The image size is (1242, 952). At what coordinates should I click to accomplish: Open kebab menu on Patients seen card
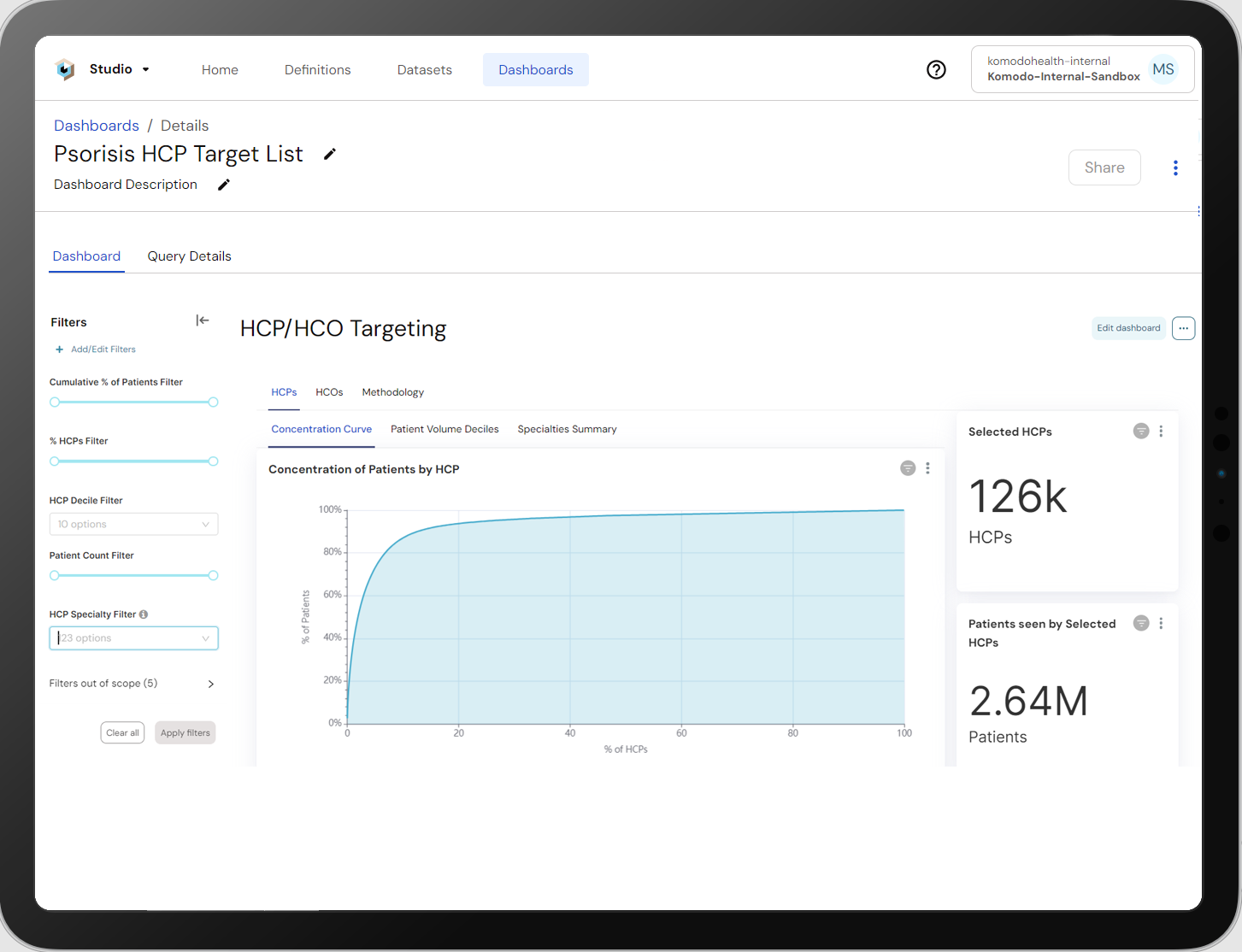tap(1161, 623)
